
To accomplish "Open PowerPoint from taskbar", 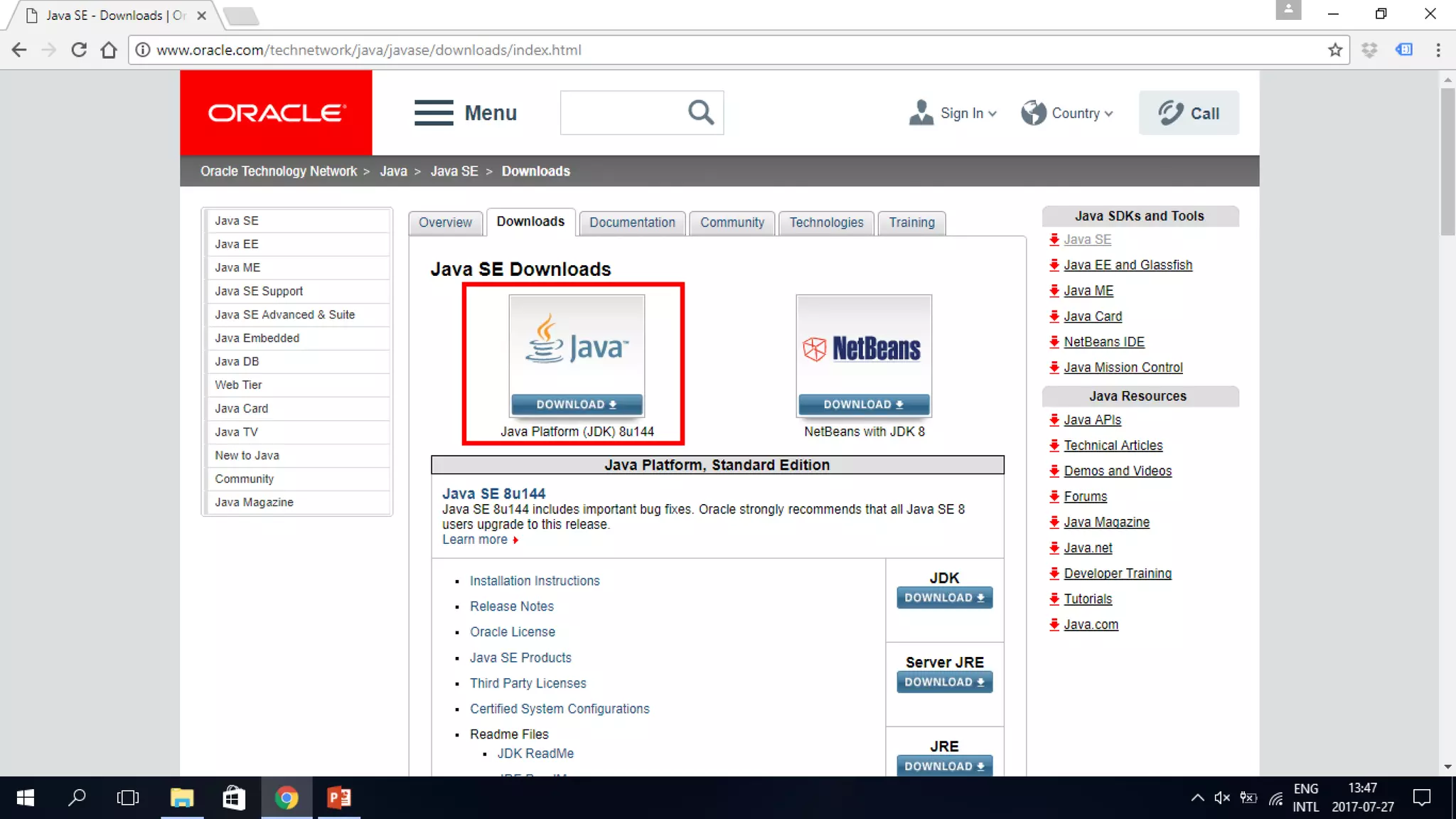I will click(339, 798).
